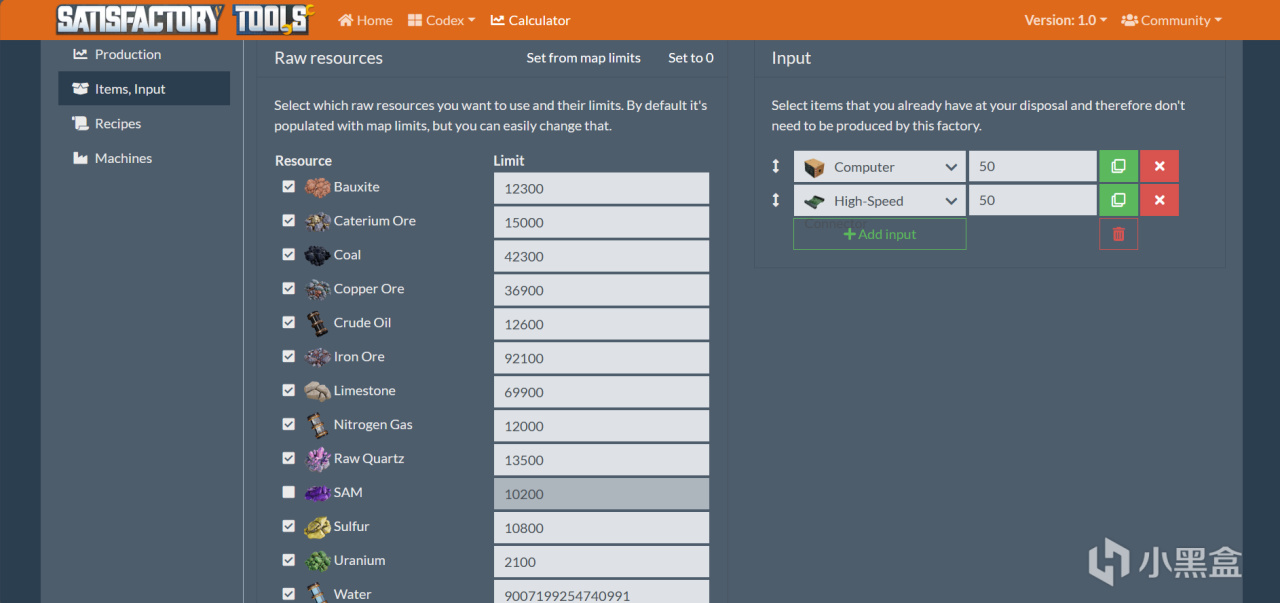
Task: Click the Bauxite limit field
Action: point(601,188)
